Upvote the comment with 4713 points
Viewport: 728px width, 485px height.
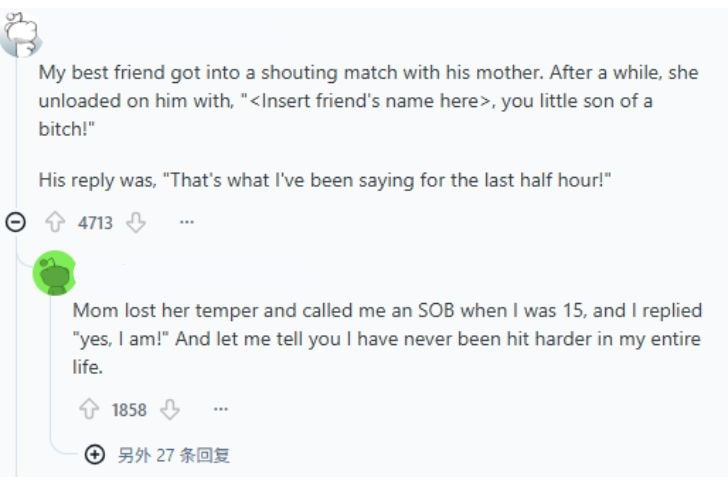coord(58,223)
